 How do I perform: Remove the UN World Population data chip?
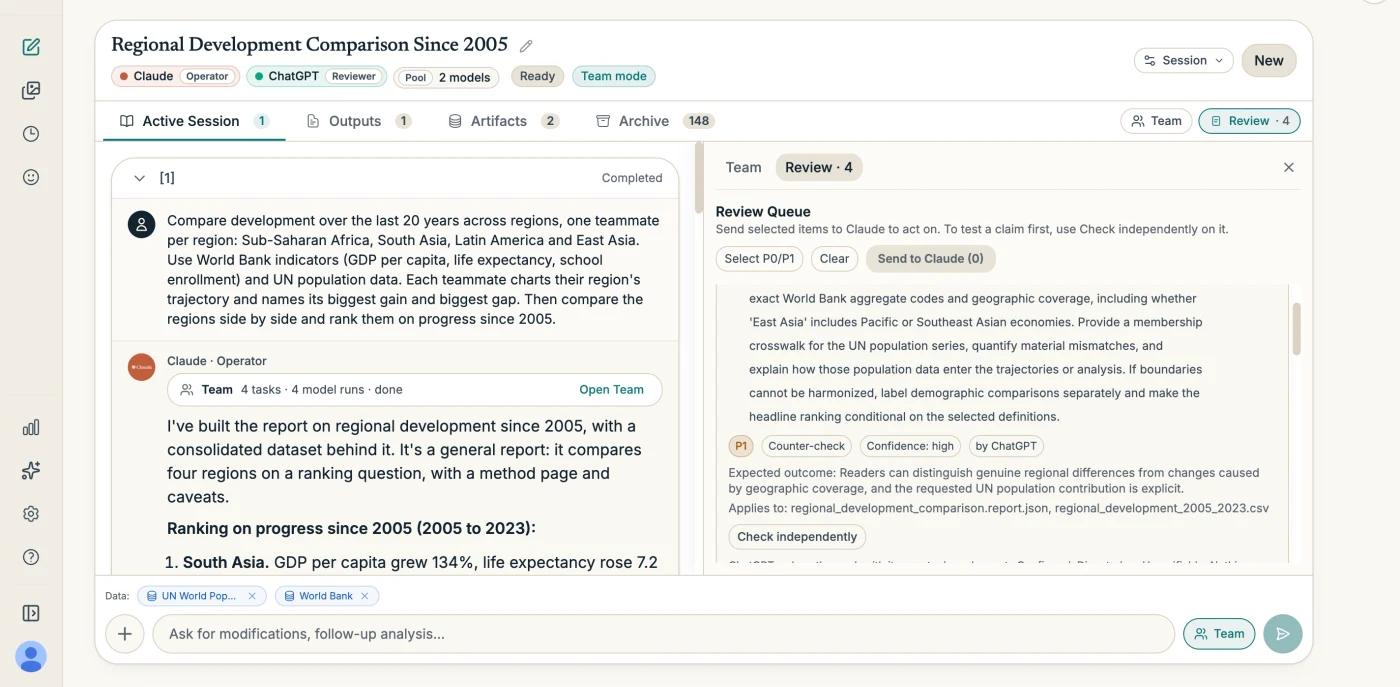pos(252,596)
